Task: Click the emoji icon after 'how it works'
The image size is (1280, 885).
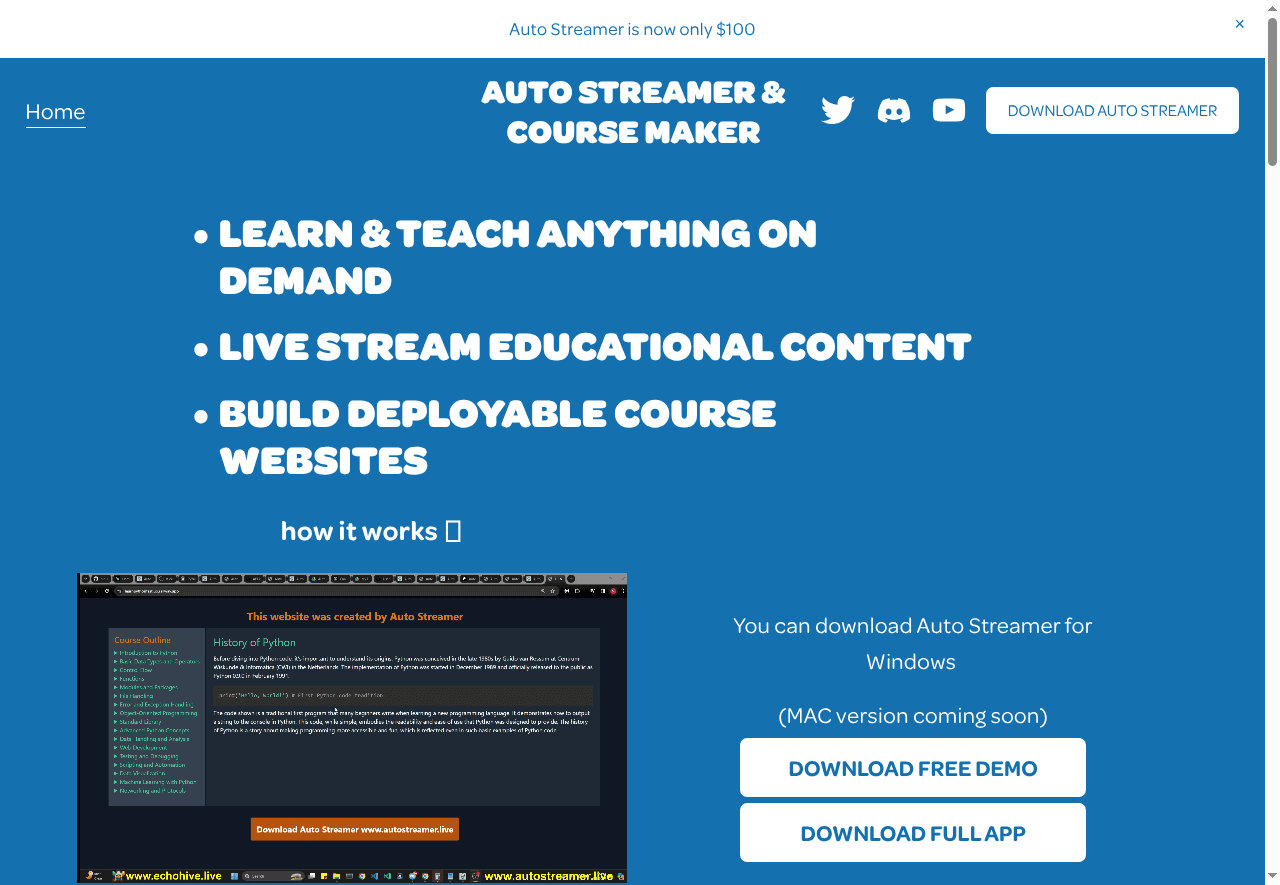Action: 453,531
